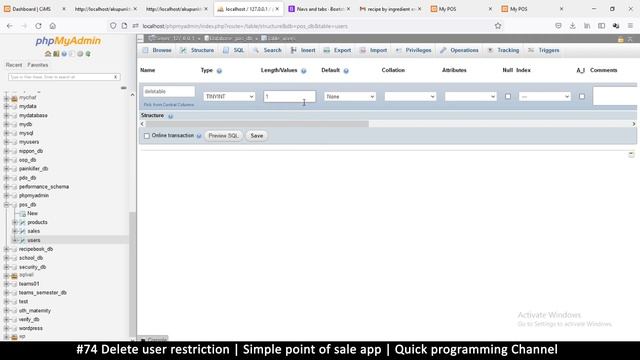Open the Attributes dropdown
640x360 pixels.
tap(471, 96)
